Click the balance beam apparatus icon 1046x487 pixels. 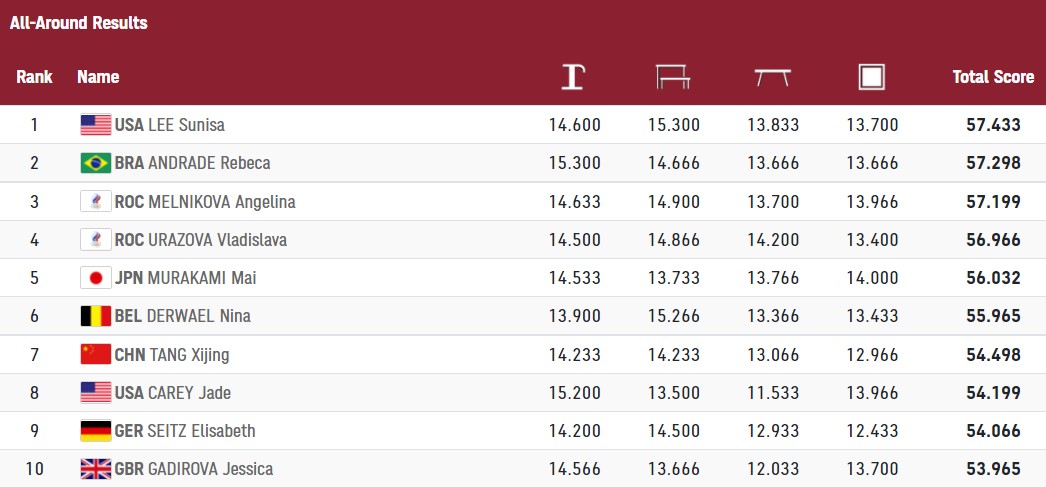(x=772, y=77)
